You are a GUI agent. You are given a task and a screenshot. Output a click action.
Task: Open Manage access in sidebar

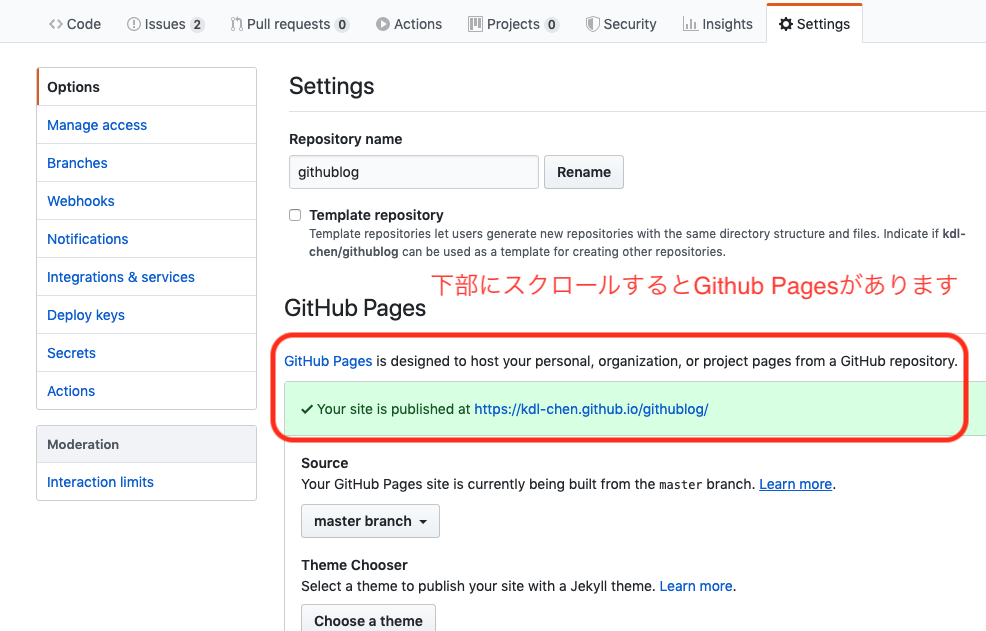[x=147, y=125]
